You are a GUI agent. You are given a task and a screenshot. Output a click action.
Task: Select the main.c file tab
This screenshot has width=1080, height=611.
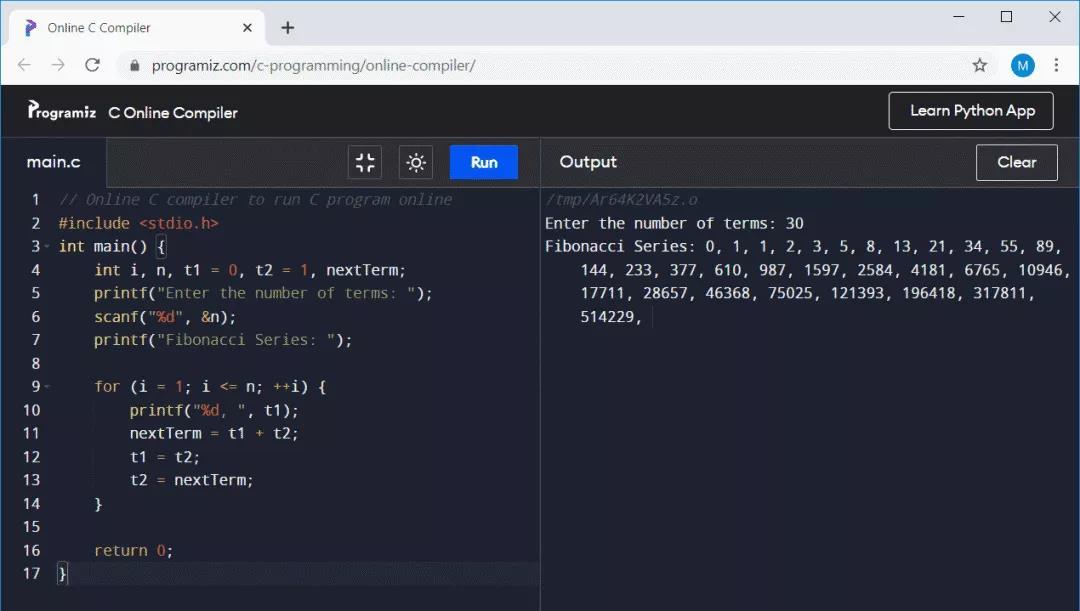(x=54, y=162)
